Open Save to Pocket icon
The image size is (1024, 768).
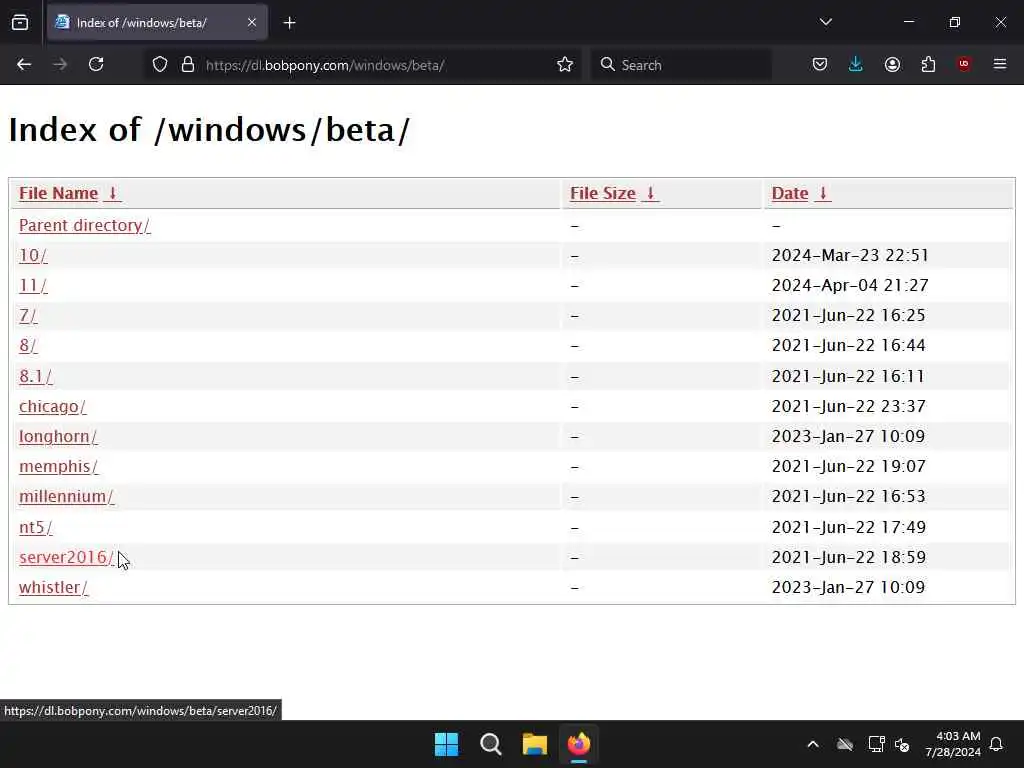820,64
